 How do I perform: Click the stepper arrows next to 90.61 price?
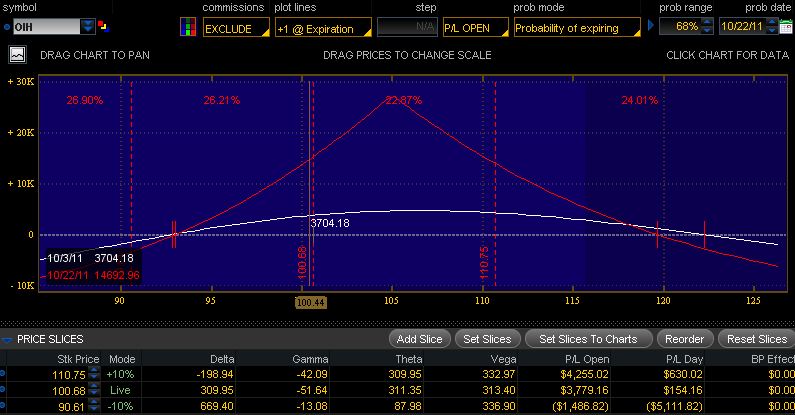94,406
